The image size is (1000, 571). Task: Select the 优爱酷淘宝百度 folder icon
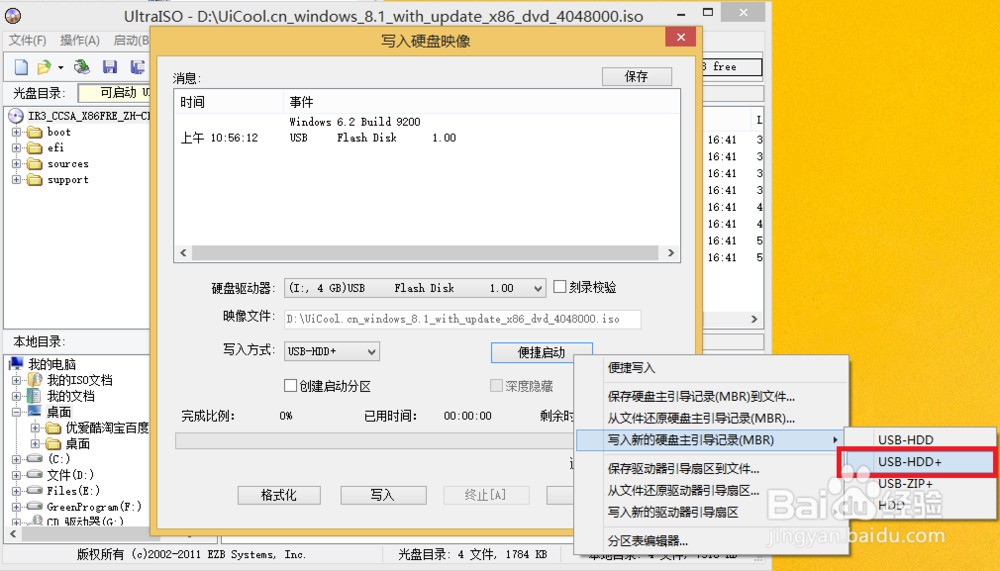54,427
